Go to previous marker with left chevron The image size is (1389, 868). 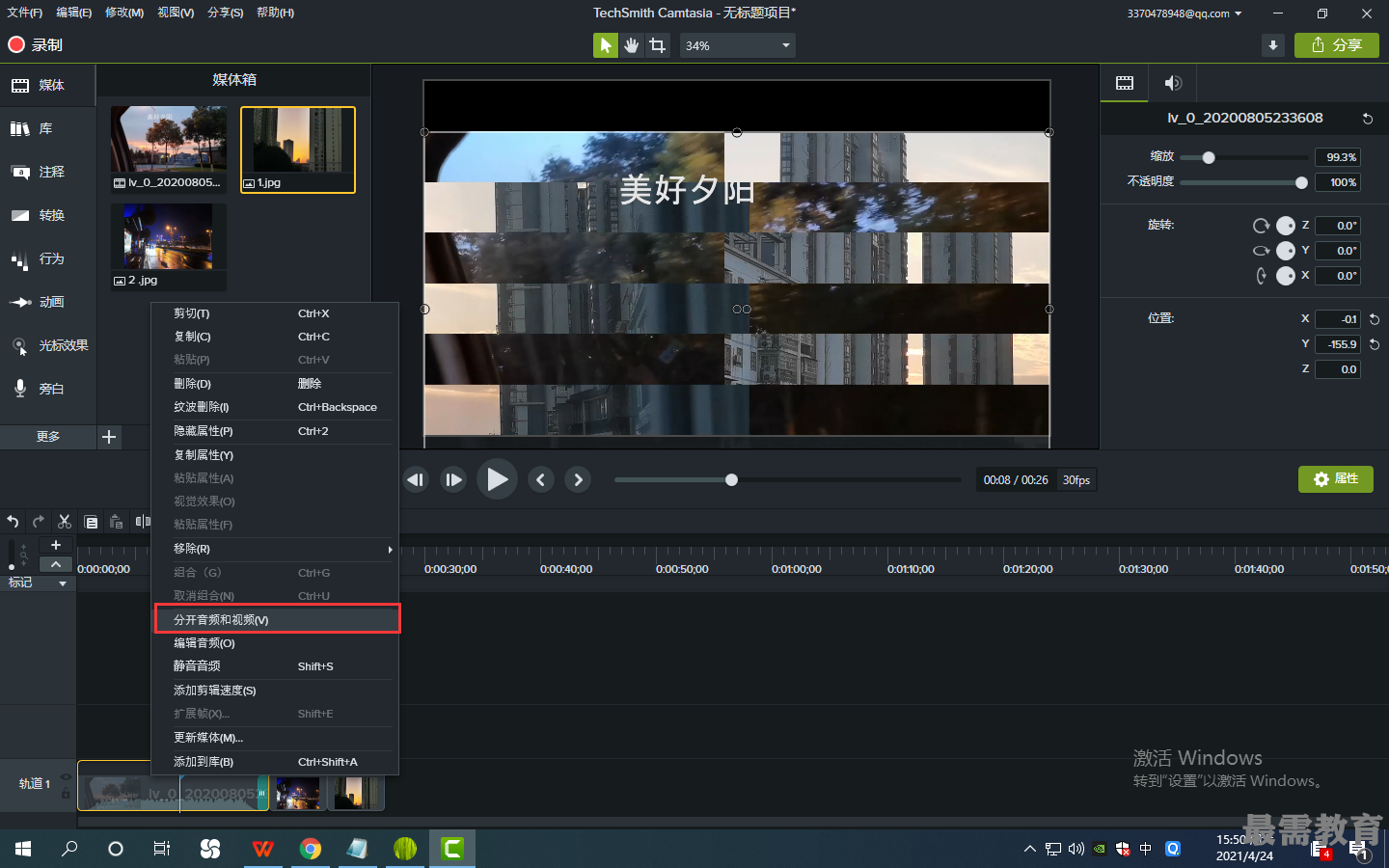pyautogui.click(x=541, y=479)
